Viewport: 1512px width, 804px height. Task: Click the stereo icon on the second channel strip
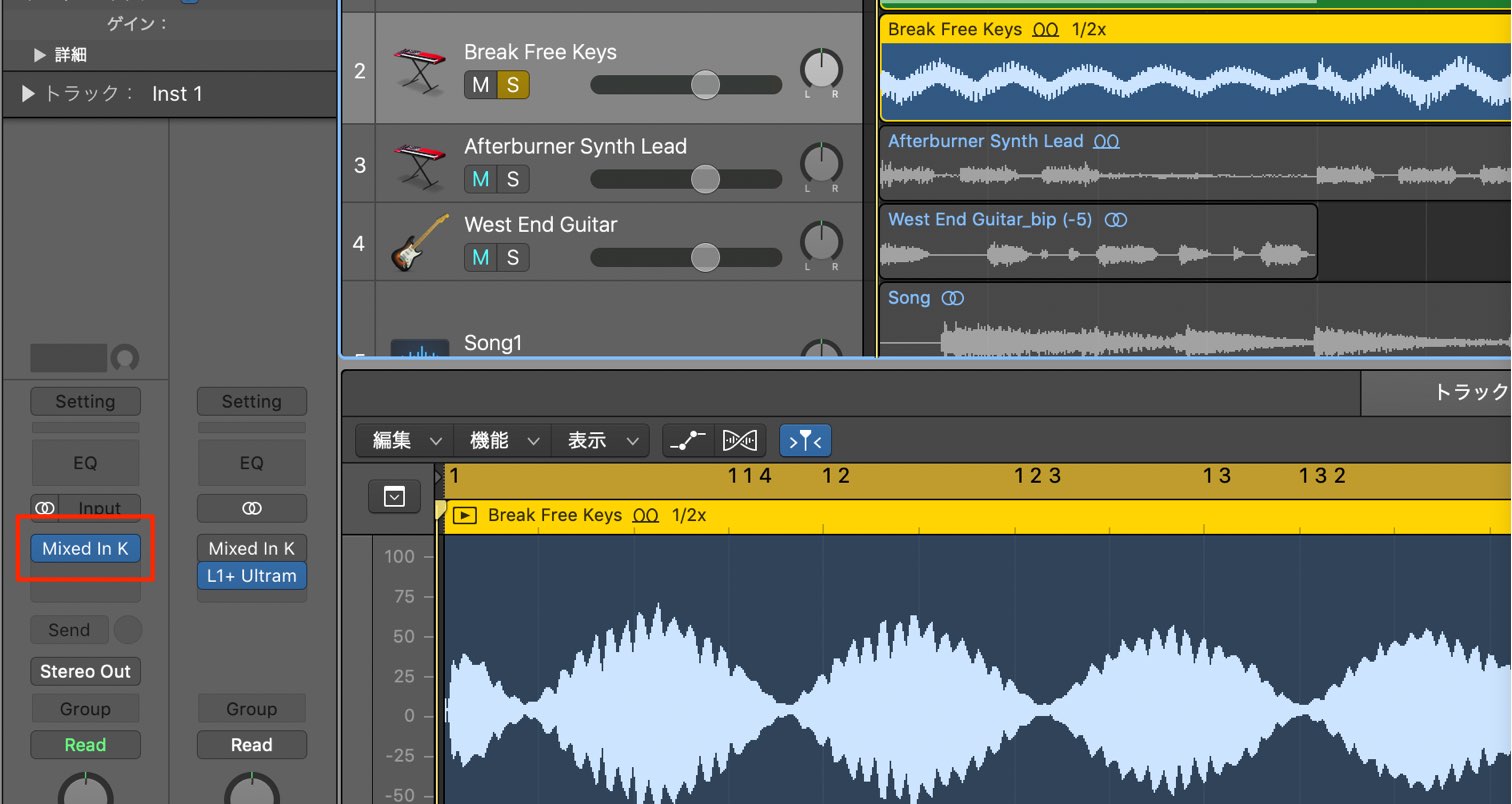pyautogui.click(x=252, y=508)
